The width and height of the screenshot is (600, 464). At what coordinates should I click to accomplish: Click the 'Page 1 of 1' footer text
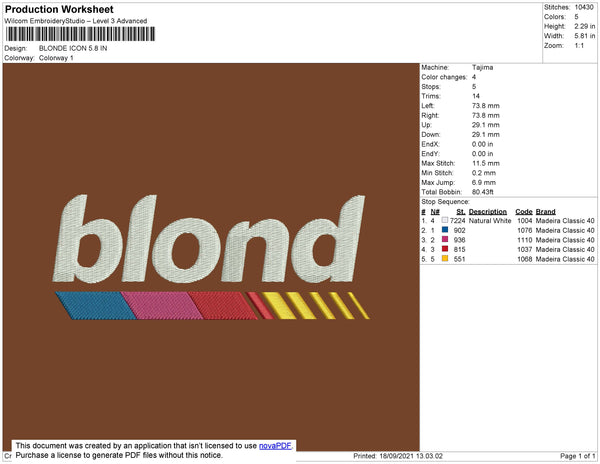(577, 456)
